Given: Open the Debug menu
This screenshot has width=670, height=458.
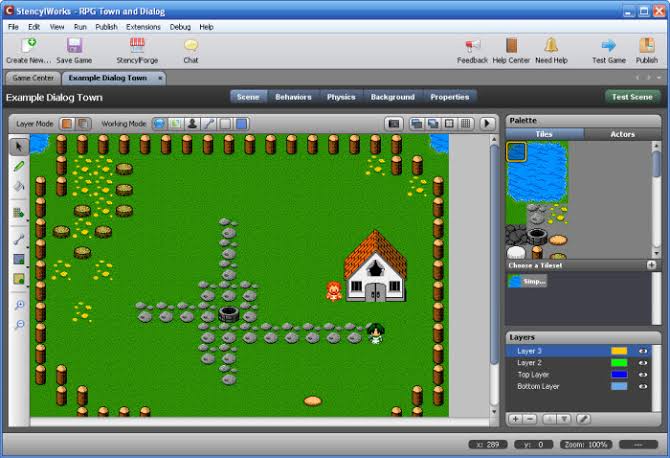Looking at the screenshot, I should pyautogui.click(x=180, y=27).
